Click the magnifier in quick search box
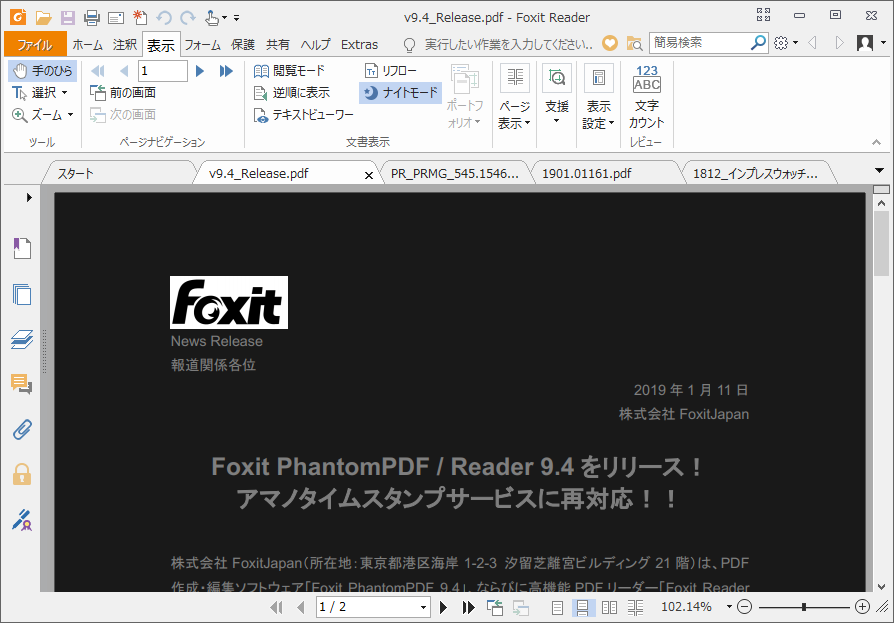The height and width of the screenshot is (623, 894). point(758,43)
